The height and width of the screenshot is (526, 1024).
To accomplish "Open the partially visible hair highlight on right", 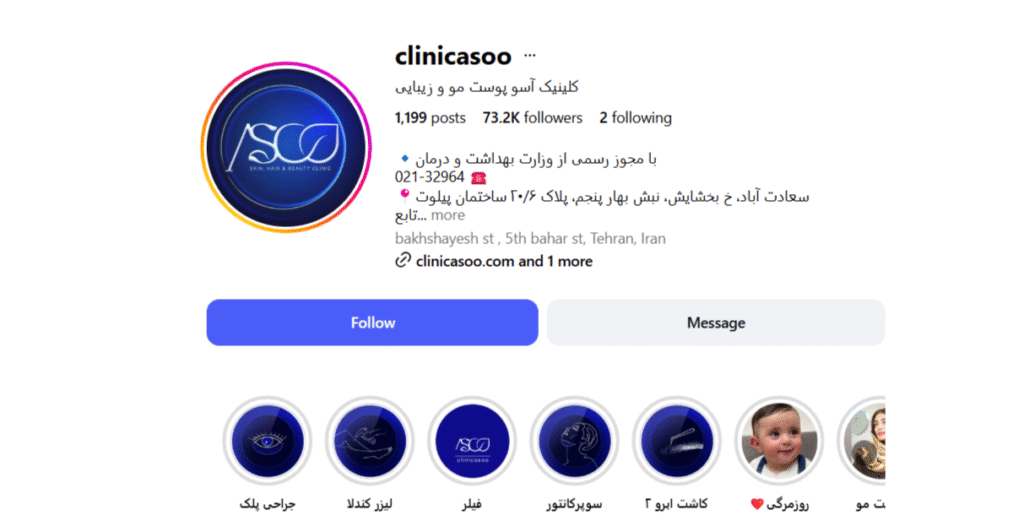I will pos(863,440).
